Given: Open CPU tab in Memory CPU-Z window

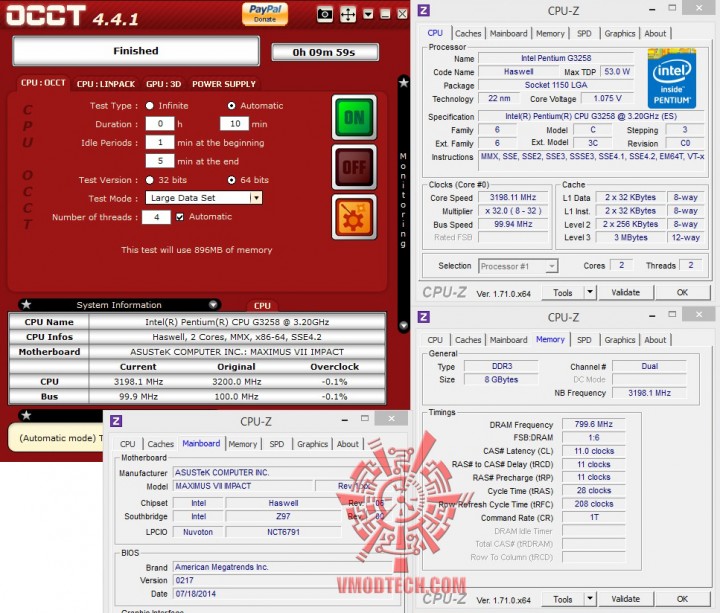Looking at the screenshot, I should [x=435, y=340].
